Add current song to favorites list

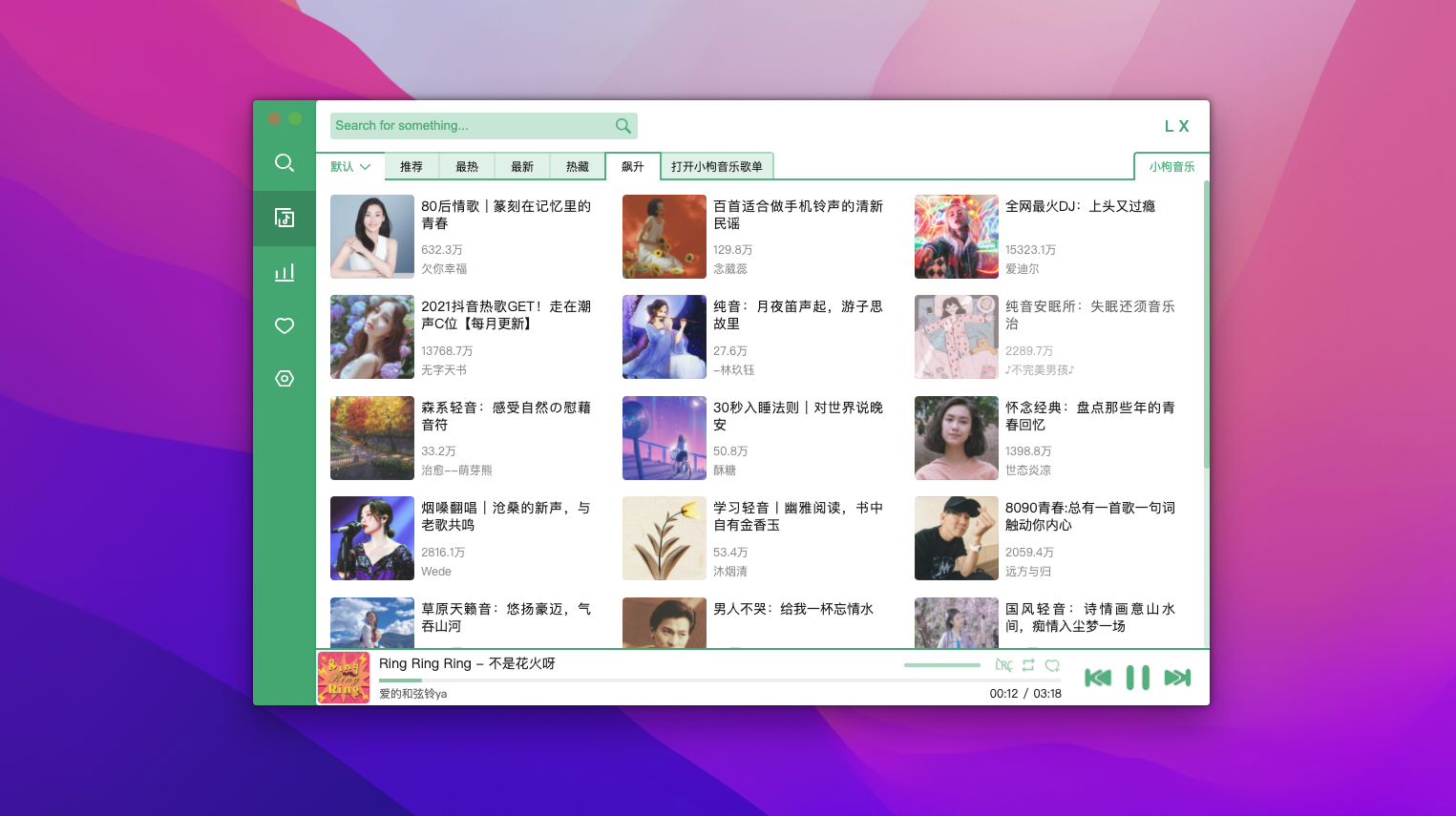click(1052, 665)
